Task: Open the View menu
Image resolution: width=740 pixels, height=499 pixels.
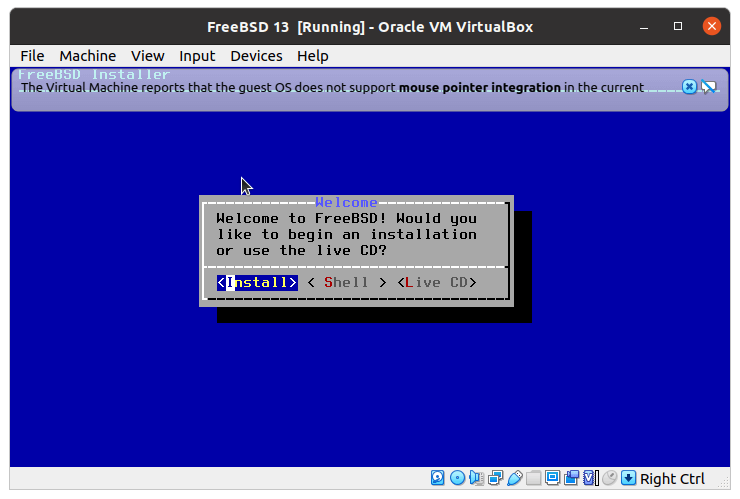Action: click(147, 56)
